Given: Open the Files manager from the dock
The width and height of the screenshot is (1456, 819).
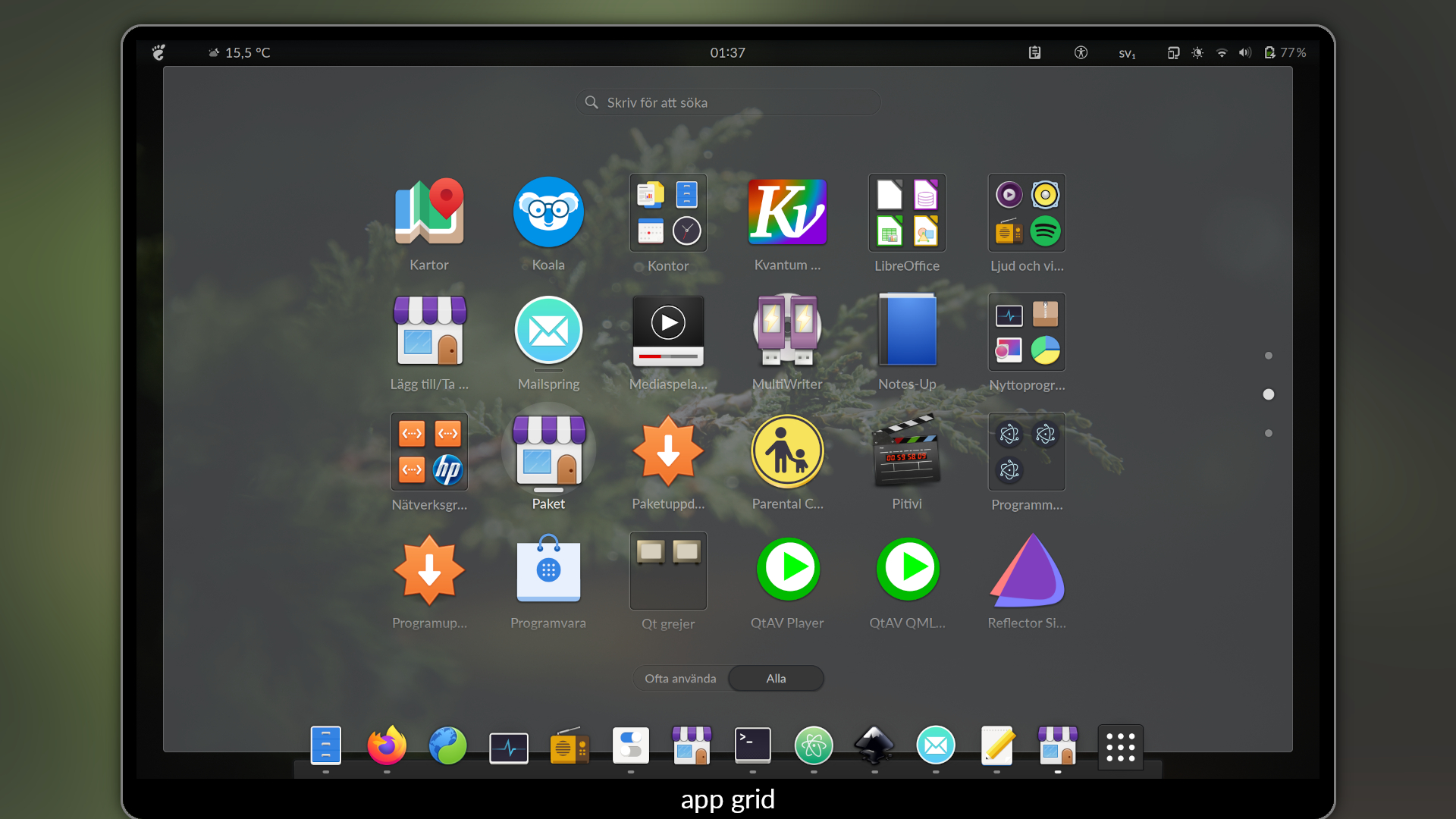Looking at the screenshot, I should pyautogui.click(x=326, y=745).
